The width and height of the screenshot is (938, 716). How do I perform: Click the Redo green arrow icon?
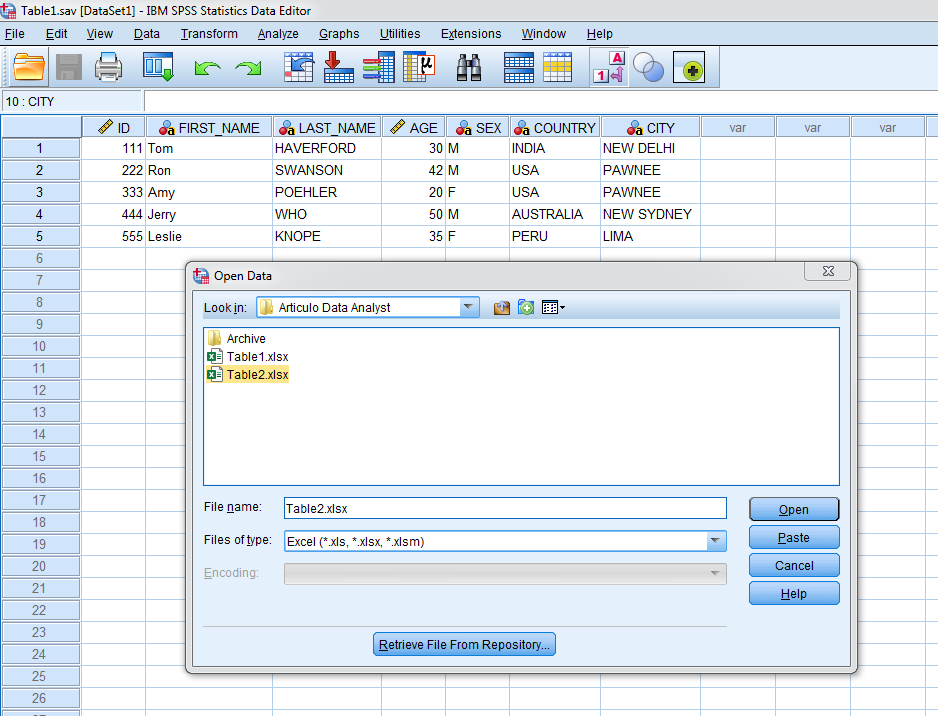point(248,68)
